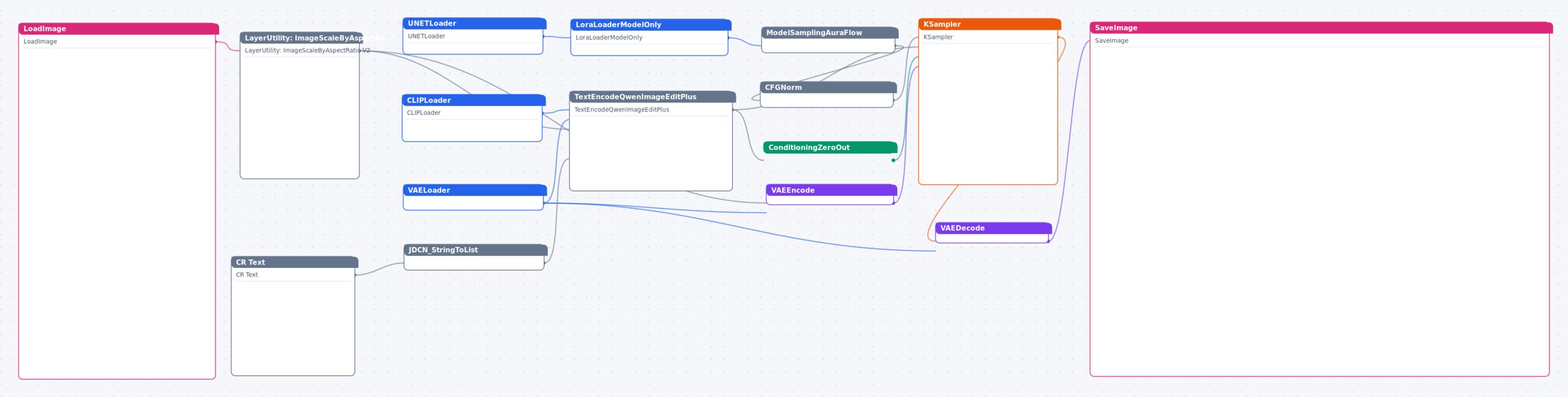Click the CR Text node title bar
This screenshot has width=1568, height=397.
point(295,262)
